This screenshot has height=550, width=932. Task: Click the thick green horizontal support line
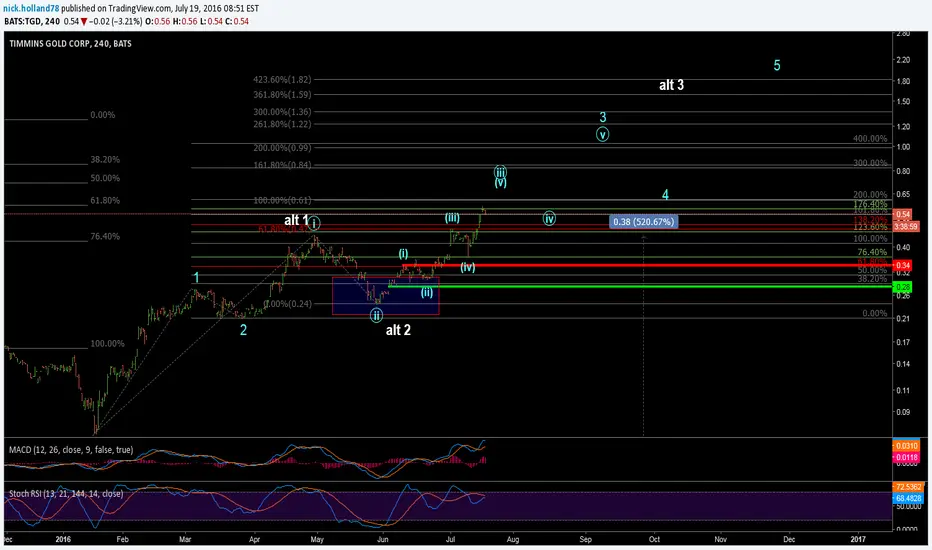click(x=640, y=287)
